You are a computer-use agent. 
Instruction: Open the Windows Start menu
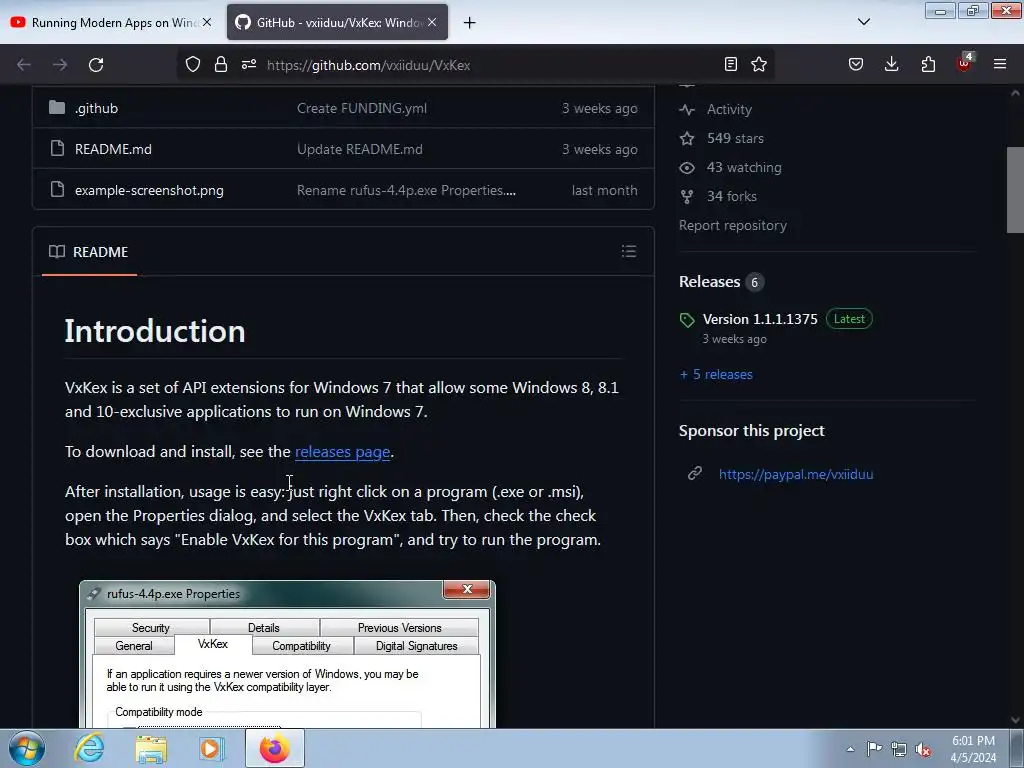point(27,748)
